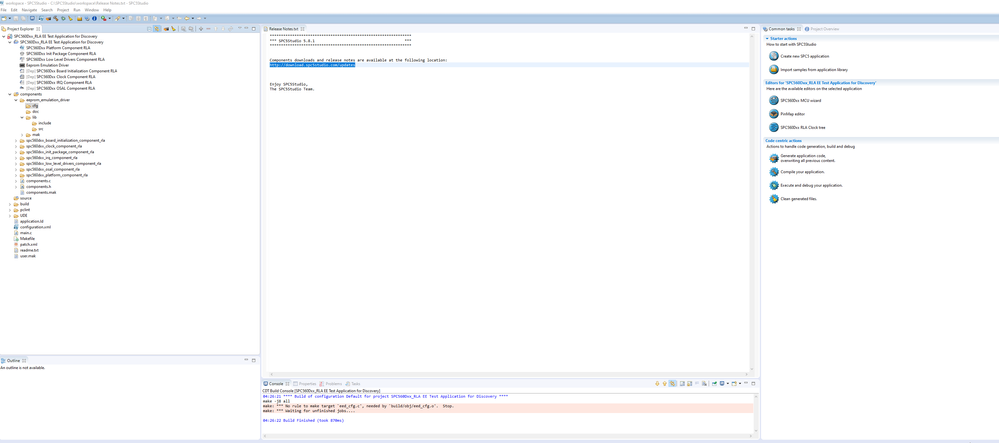Image resolution: width=999 pixels, height=443 pixels.
Task: Select main.c in Project Explorer
Action: pyautogui.click(x=25, y=233)
